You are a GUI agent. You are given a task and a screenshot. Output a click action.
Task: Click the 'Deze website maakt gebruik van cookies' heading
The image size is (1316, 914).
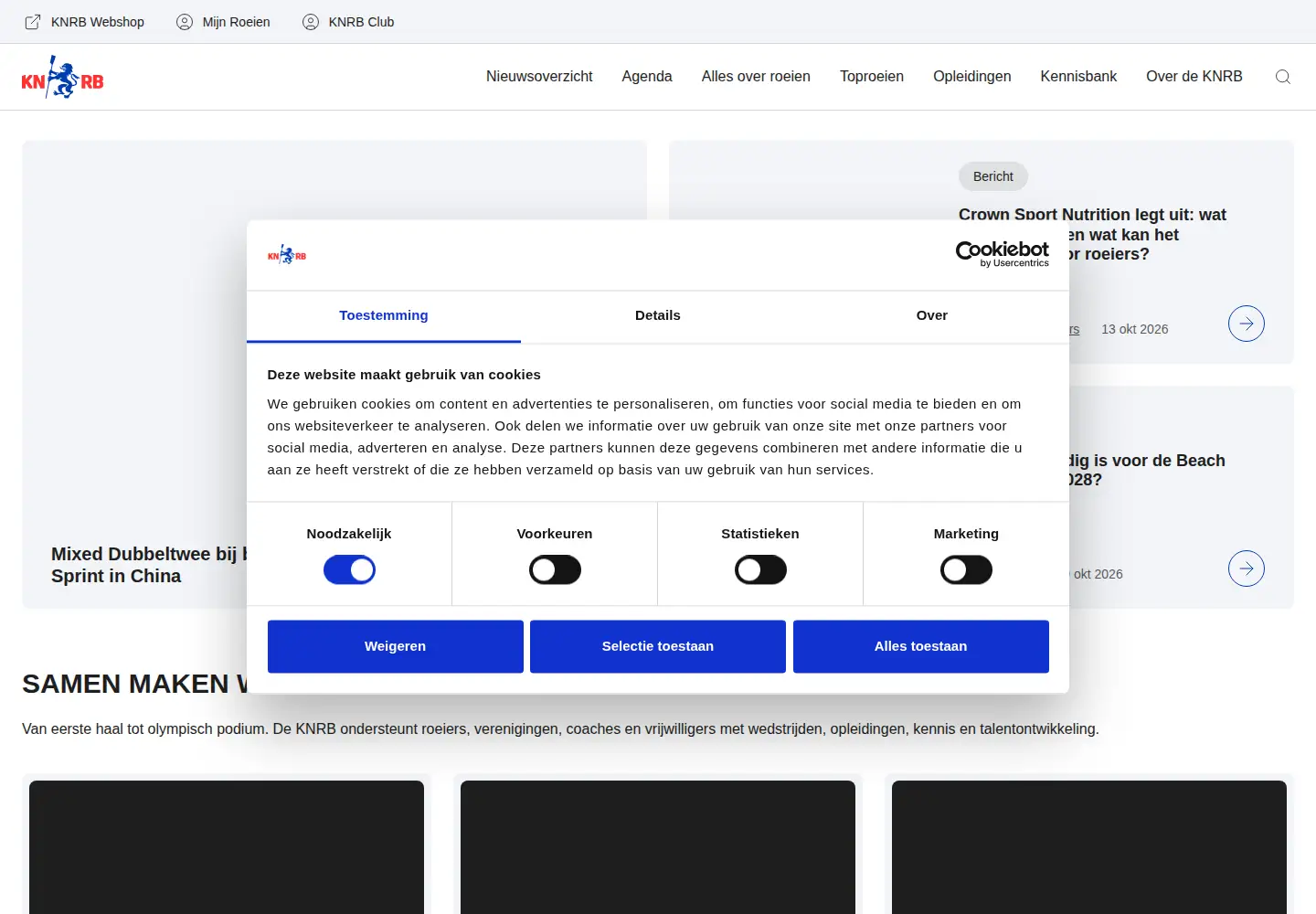point(404,375)
